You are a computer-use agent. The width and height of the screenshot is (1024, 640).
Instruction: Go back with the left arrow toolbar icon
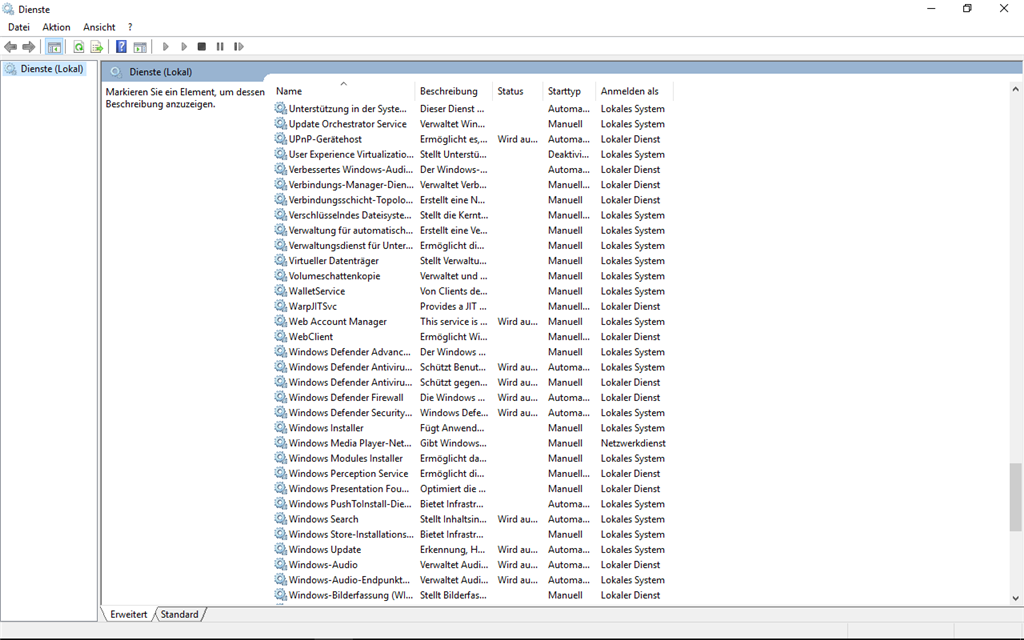coord(10,46)
